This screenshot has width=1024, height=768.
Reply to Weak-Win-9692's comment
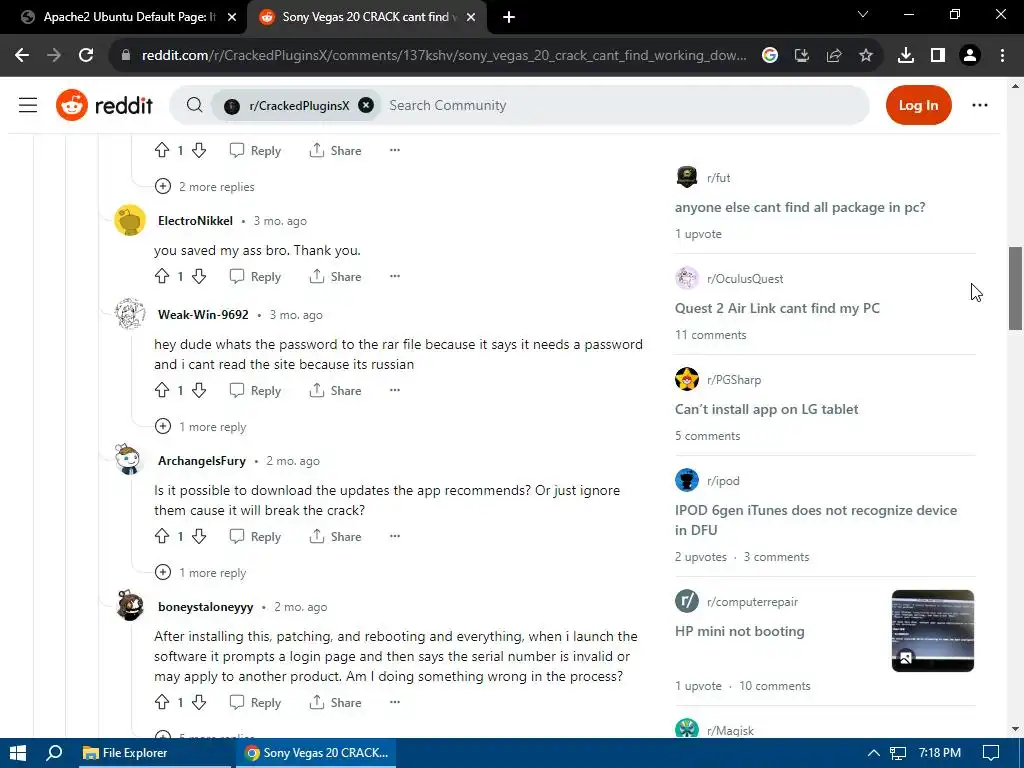(255, 391)
